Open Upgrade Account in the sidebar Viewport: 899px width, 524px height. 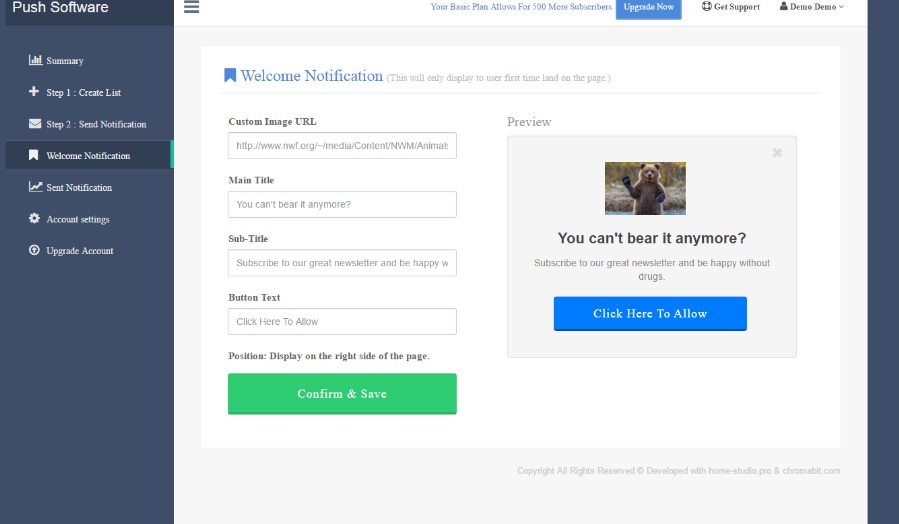tap(80, 251)
